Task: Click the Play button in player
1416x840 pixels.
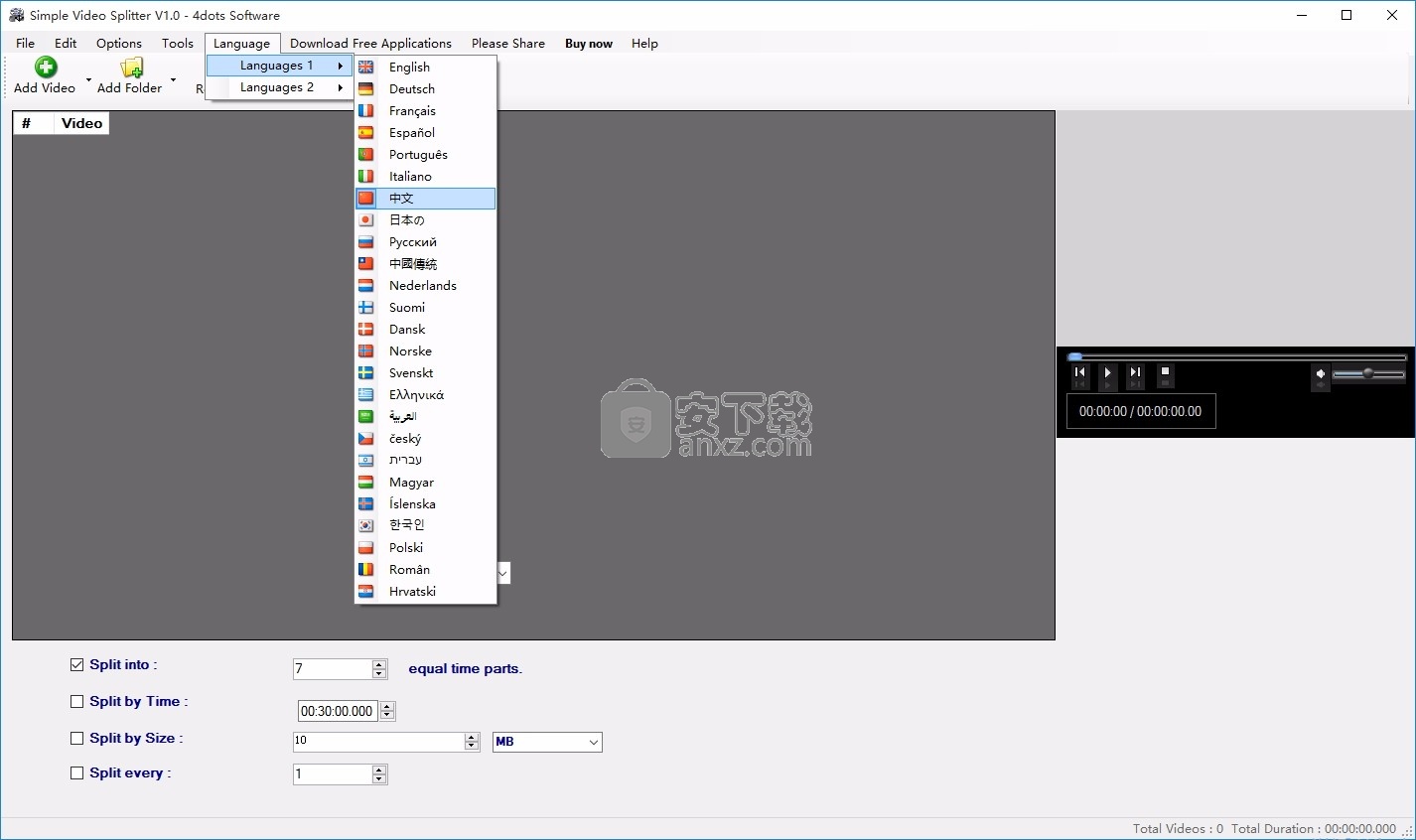Action: point(1108,373)
